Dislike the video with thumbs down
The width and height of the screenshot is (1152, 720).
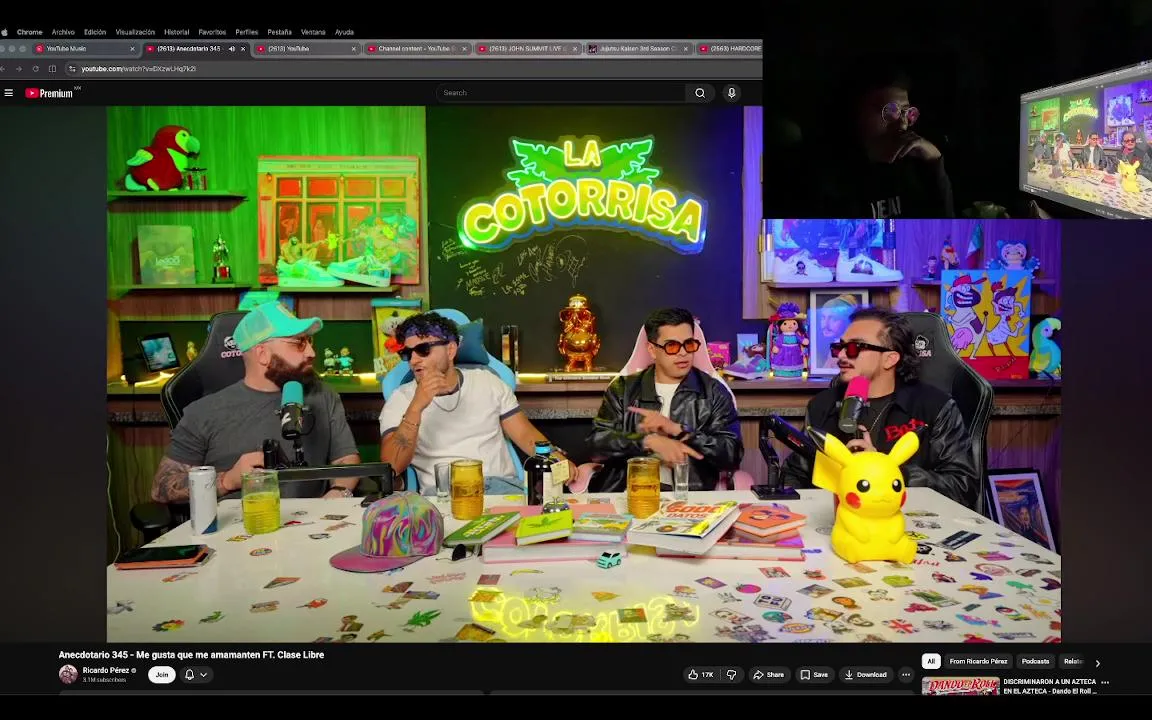(732, 674)
